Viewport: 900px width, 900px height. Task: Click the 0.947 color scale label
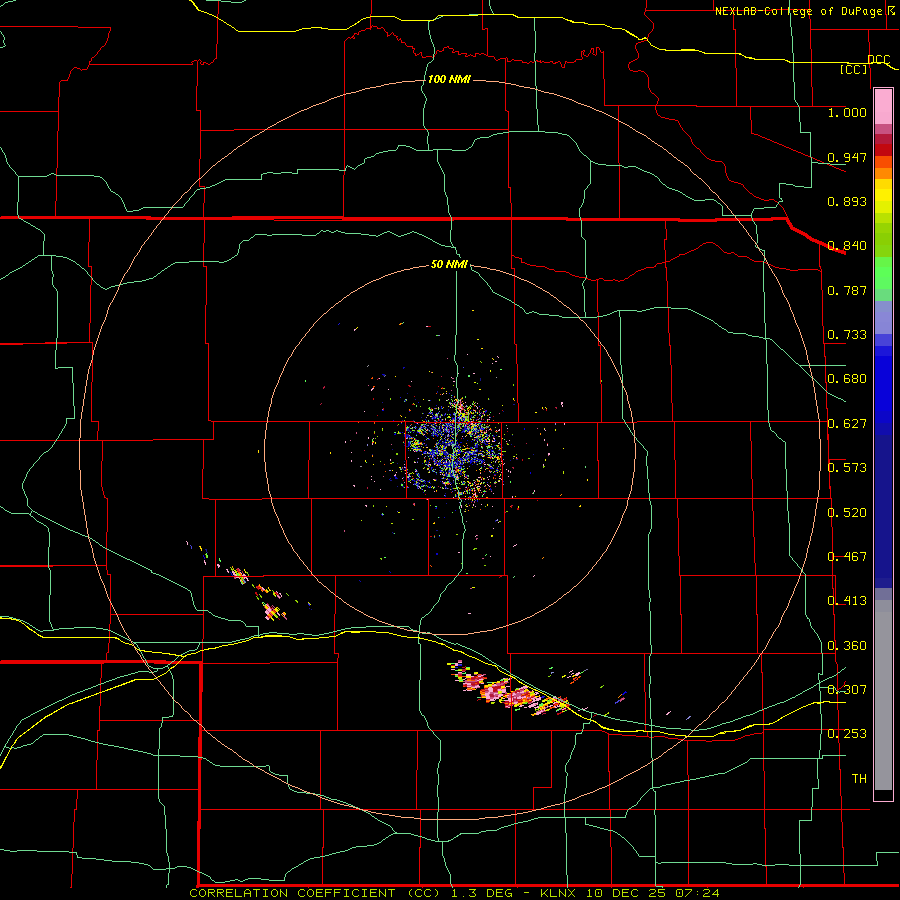click(x=847, y=157)
